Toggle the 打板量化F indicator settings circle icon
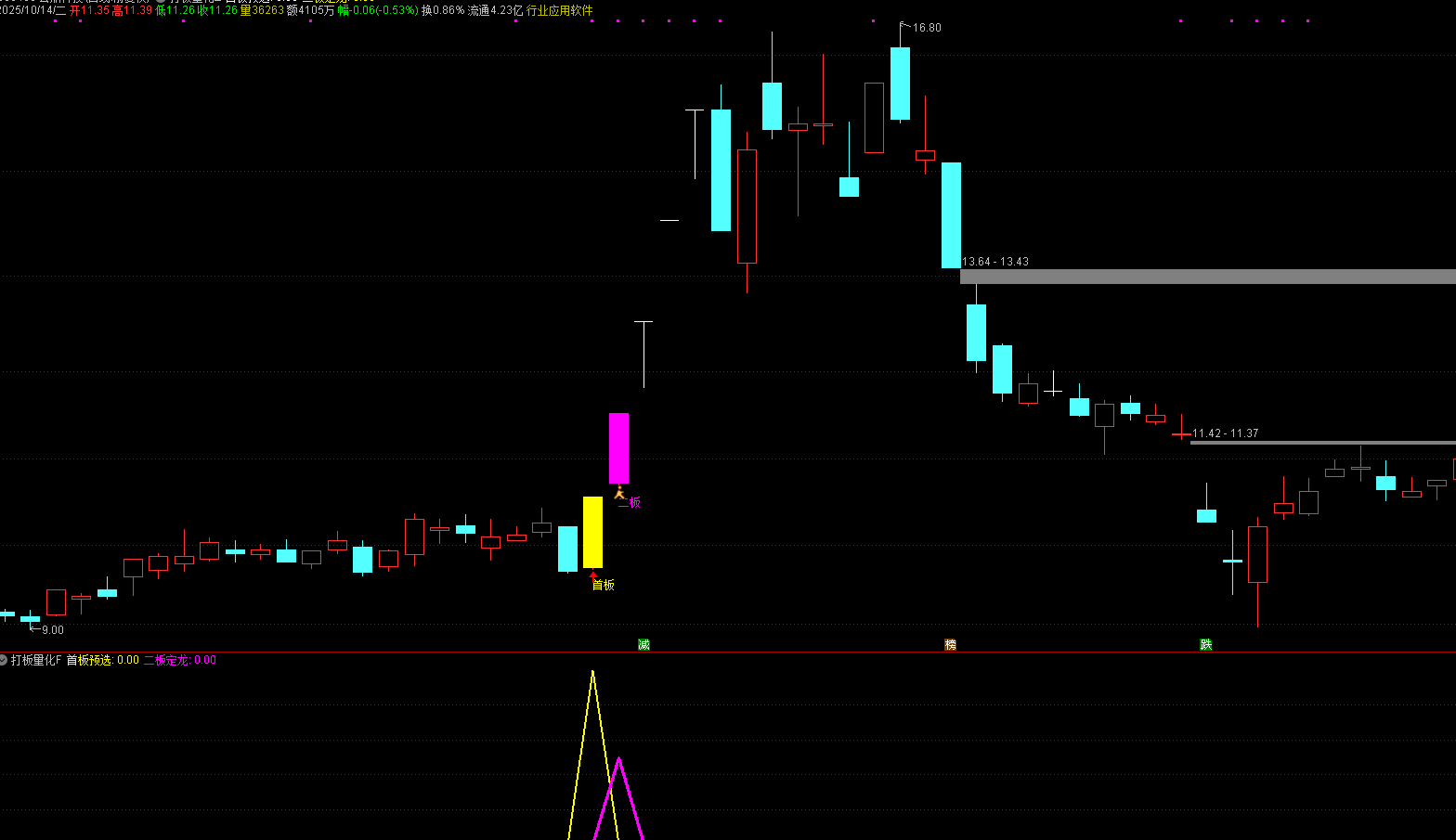The width and height of the screenshot is (1456, 840). [4, 660]
